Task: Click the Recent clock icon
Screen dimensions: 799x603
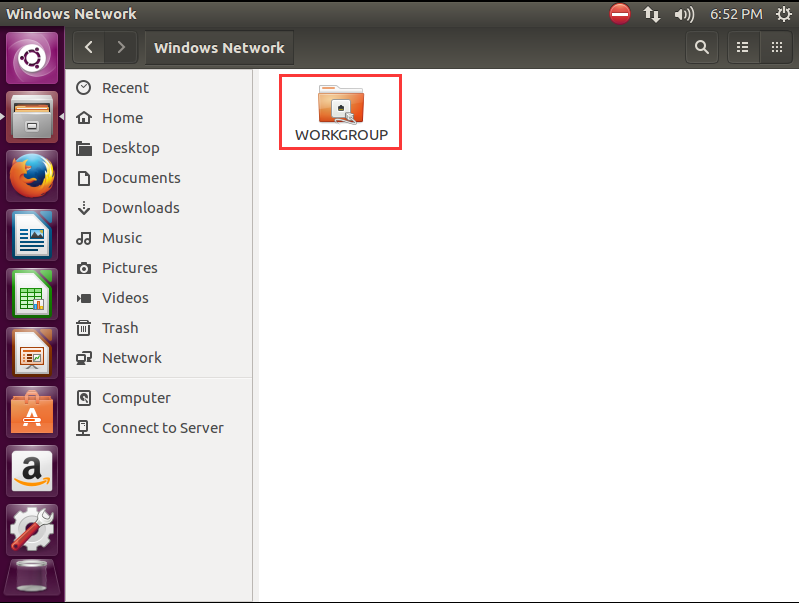Action: tap(84, 88)
